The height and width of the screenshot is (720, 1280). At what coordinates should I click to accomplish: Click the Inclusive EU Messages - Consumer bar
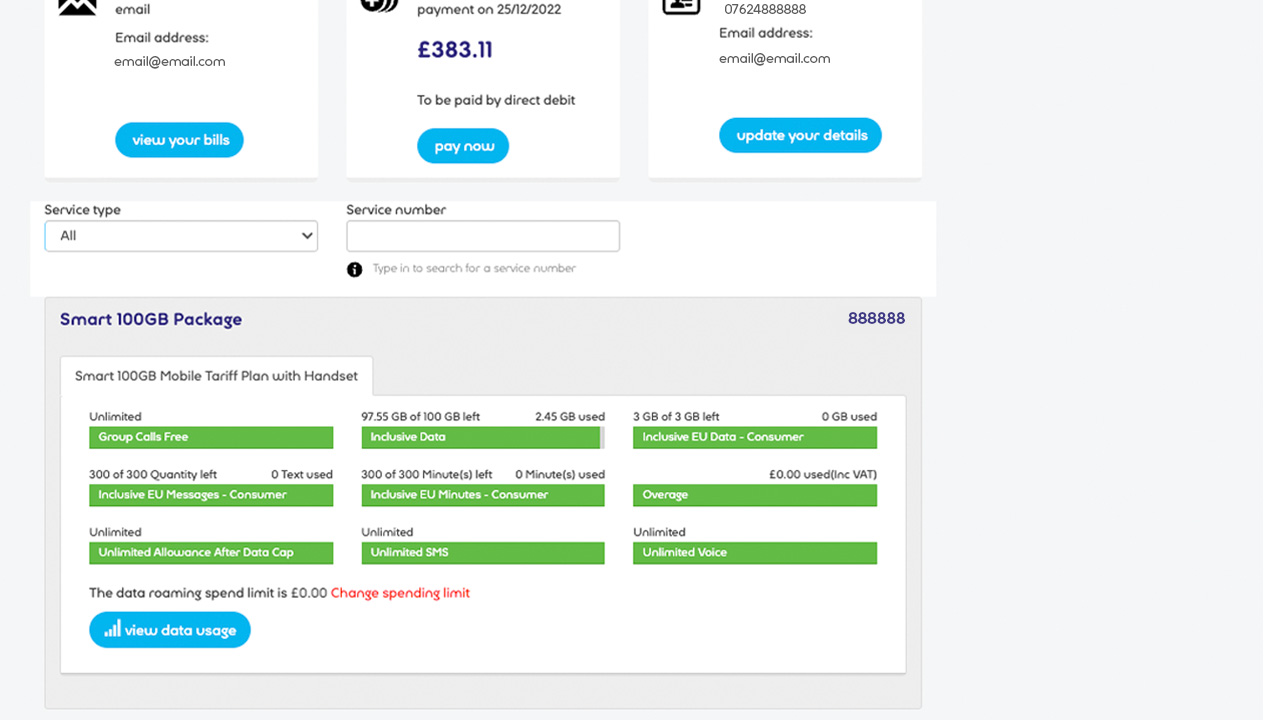point(211,495)
